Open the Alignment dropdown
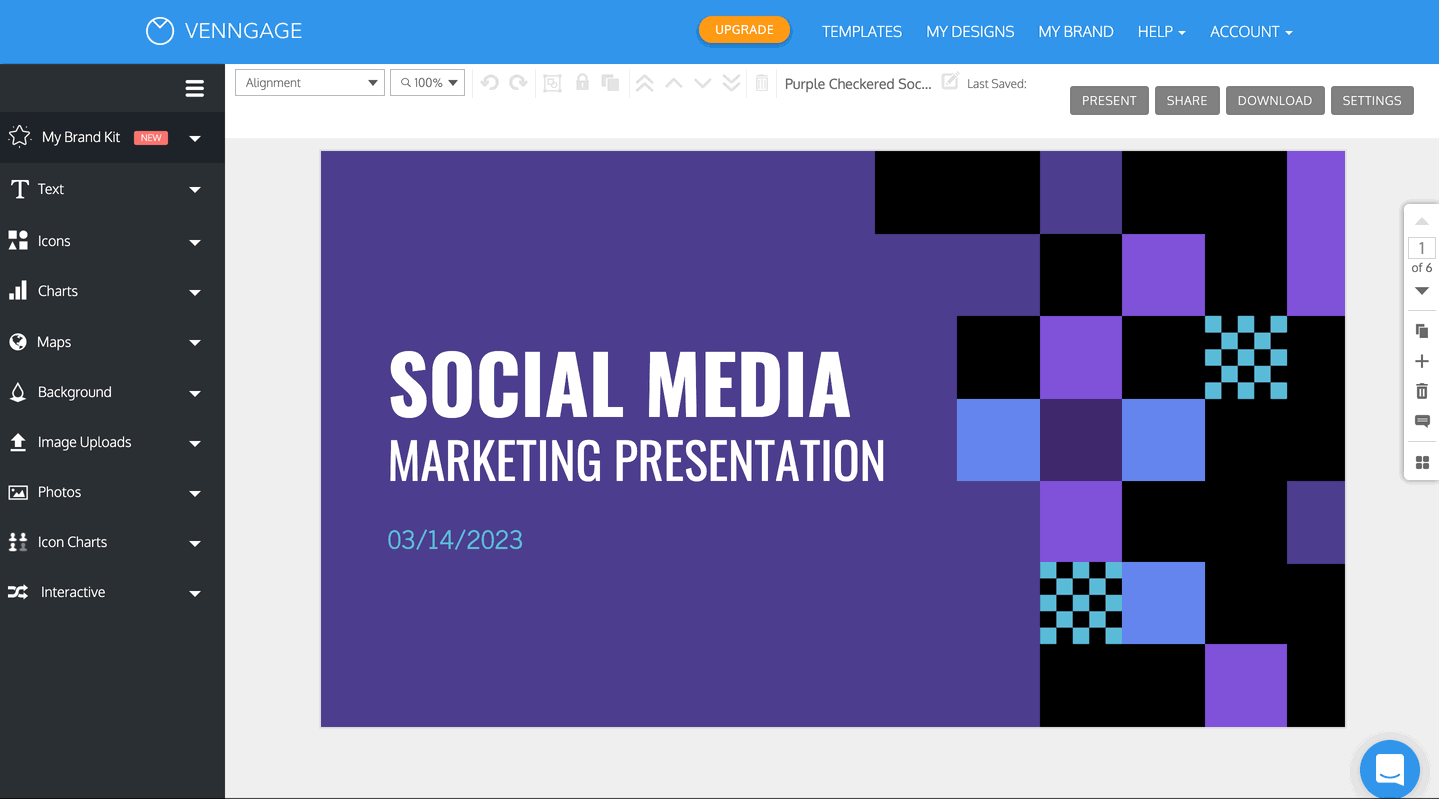This screenshot has width=1439, height=799. pos(310,83)
